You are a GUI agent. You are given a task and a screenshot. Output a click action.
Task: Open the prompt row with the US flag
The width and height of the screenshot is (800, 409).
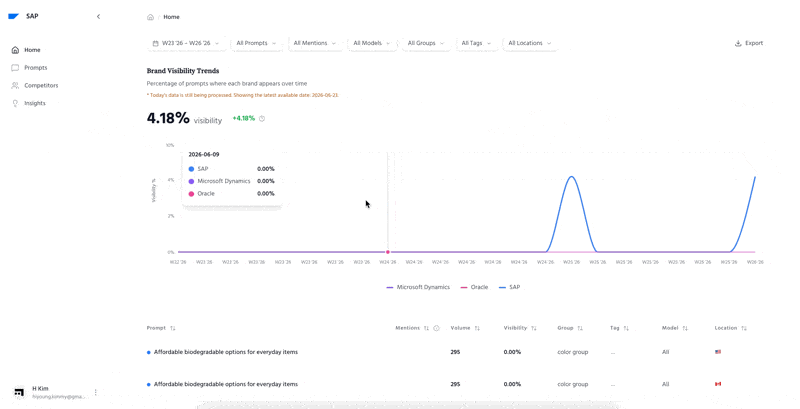(x=452, y=352)
